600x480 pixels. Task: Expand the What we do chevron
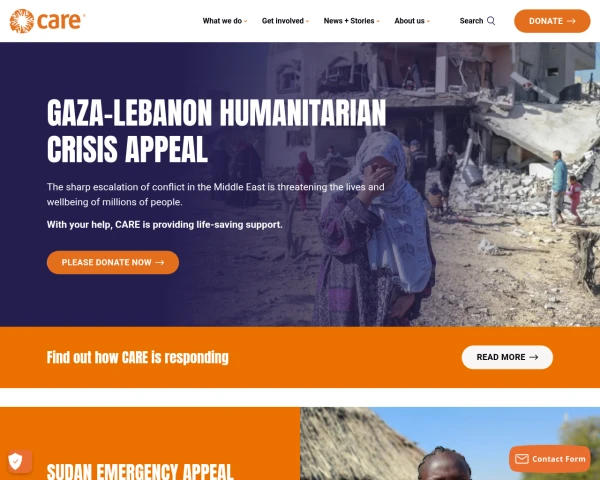coord(245,21)
